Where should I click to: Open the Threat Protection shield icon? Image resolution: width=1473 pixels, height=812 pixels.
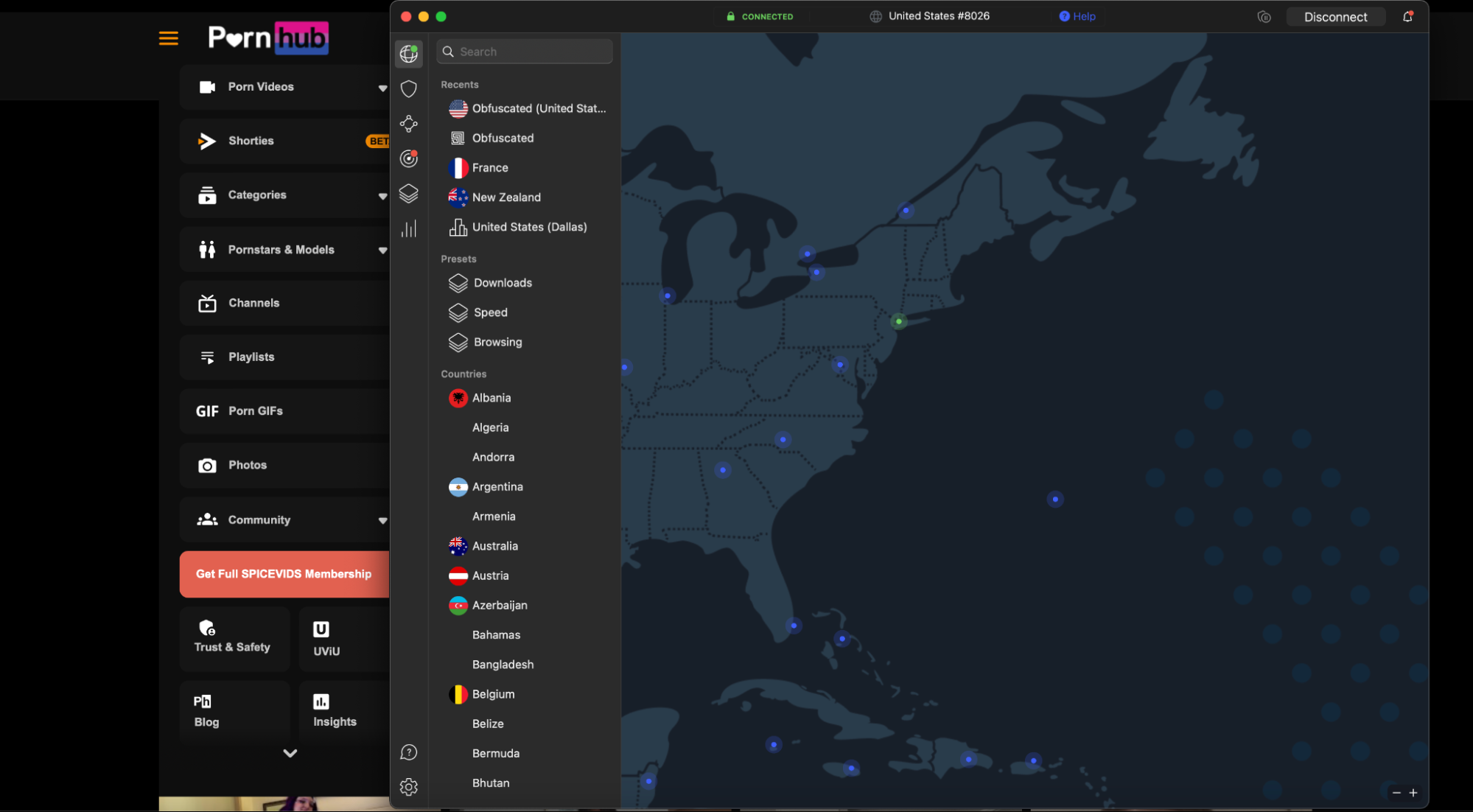tap(409, 89)
